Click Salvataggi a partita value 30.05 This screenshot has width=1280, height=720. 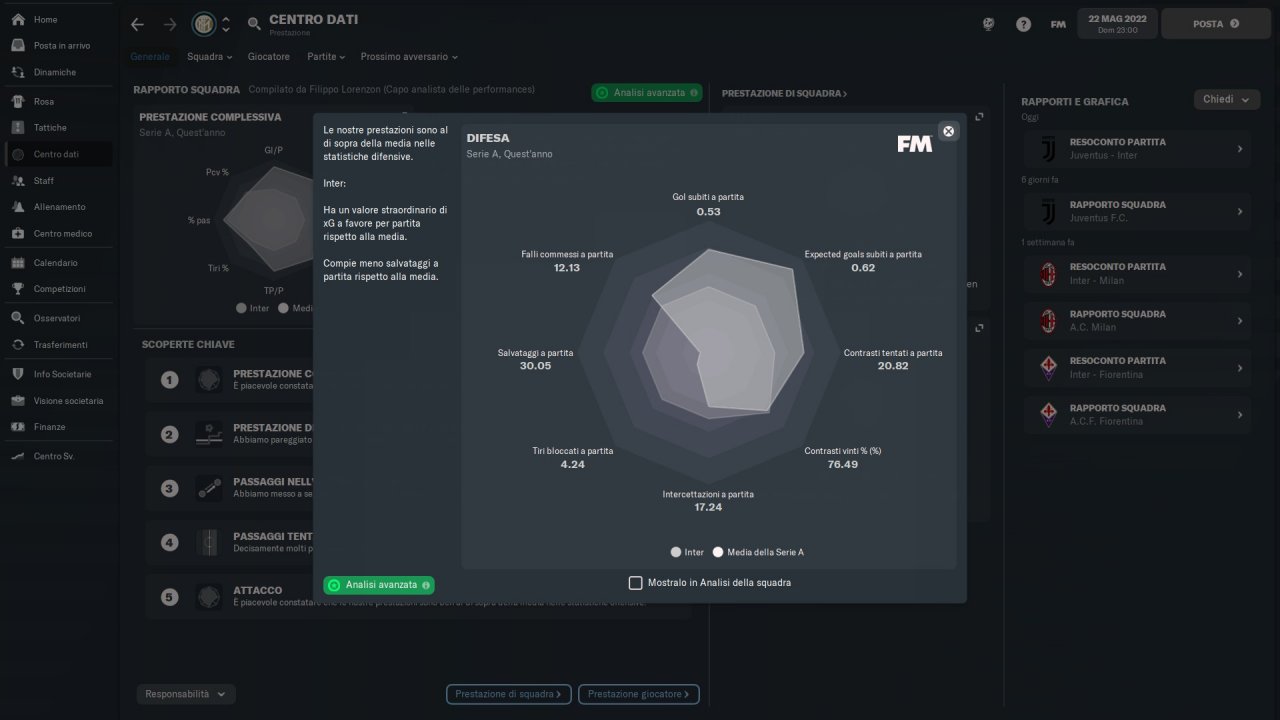click(x=535, y=366)
